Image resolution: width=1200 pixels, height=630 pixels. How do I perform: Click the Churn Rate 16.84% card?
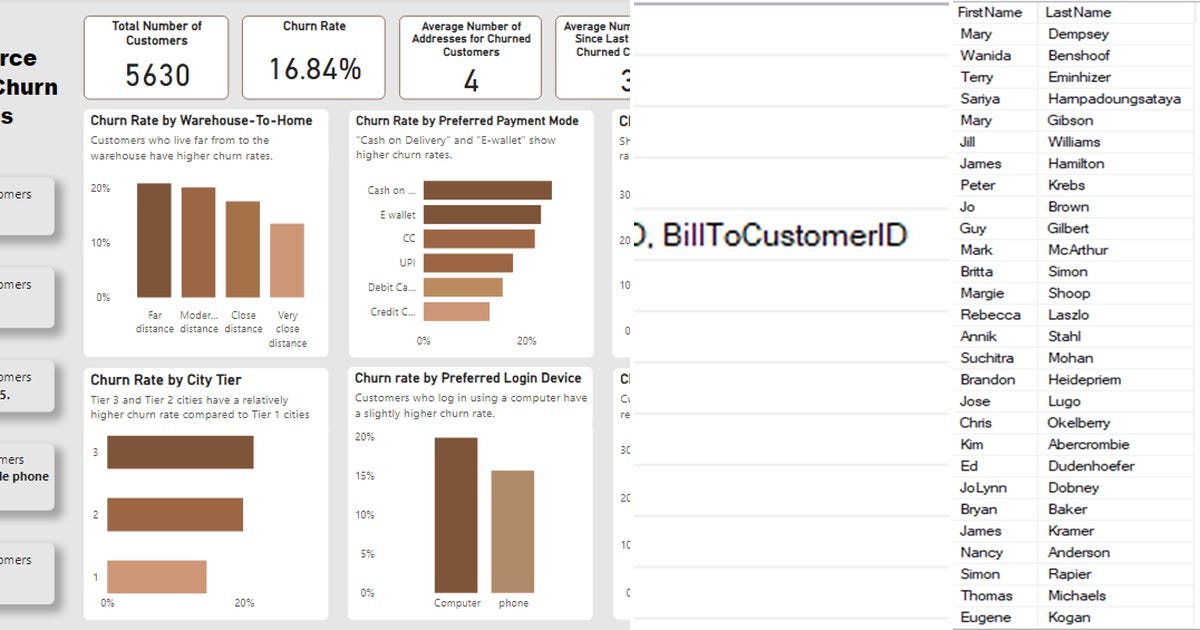click(x=313, y=55)
